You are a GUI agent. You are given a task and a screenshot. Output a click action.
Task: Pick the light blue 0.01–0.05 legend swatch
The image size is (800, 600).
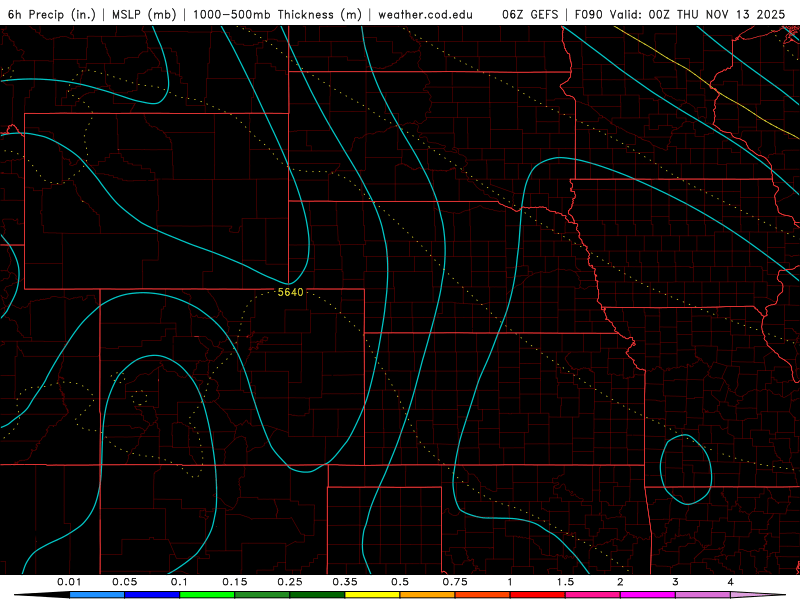coord(97,595)
